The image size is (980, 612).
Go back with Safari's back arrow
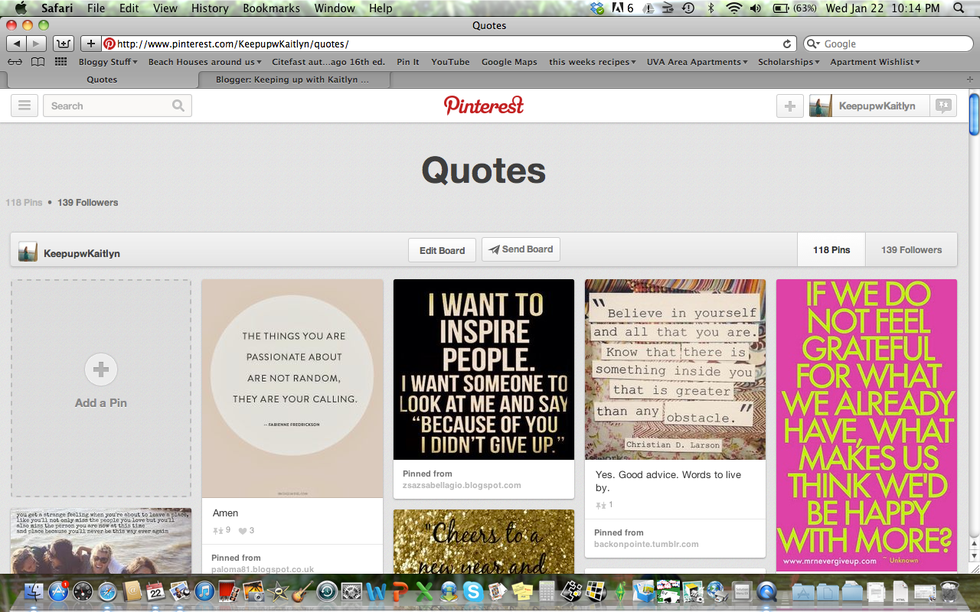coord(16,44)
